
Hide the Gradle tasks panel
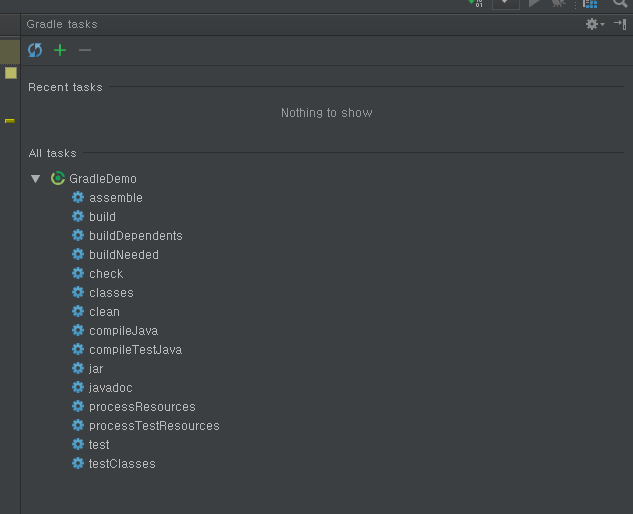pyautogui.click(x=620, y=24)
